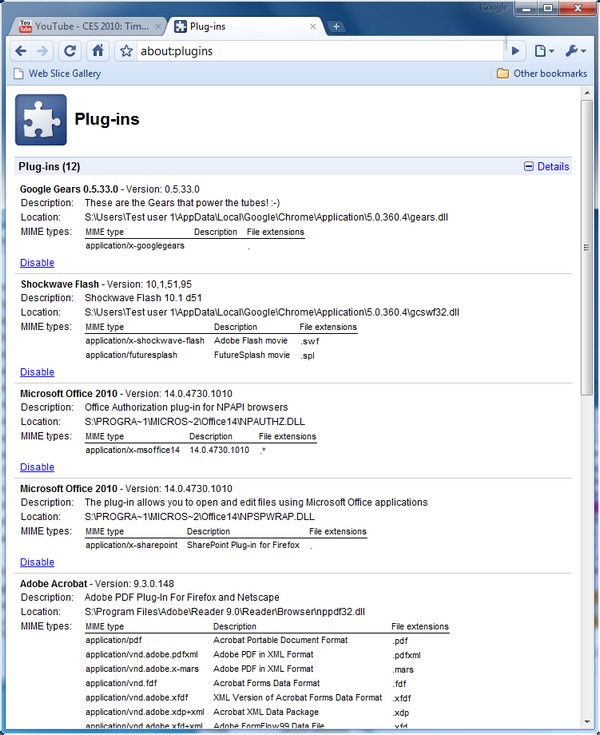The width and height of the screenshot is (600, 735).
Task: Click the Plug-ins puzzle piece logo
Action: (41, 120)
